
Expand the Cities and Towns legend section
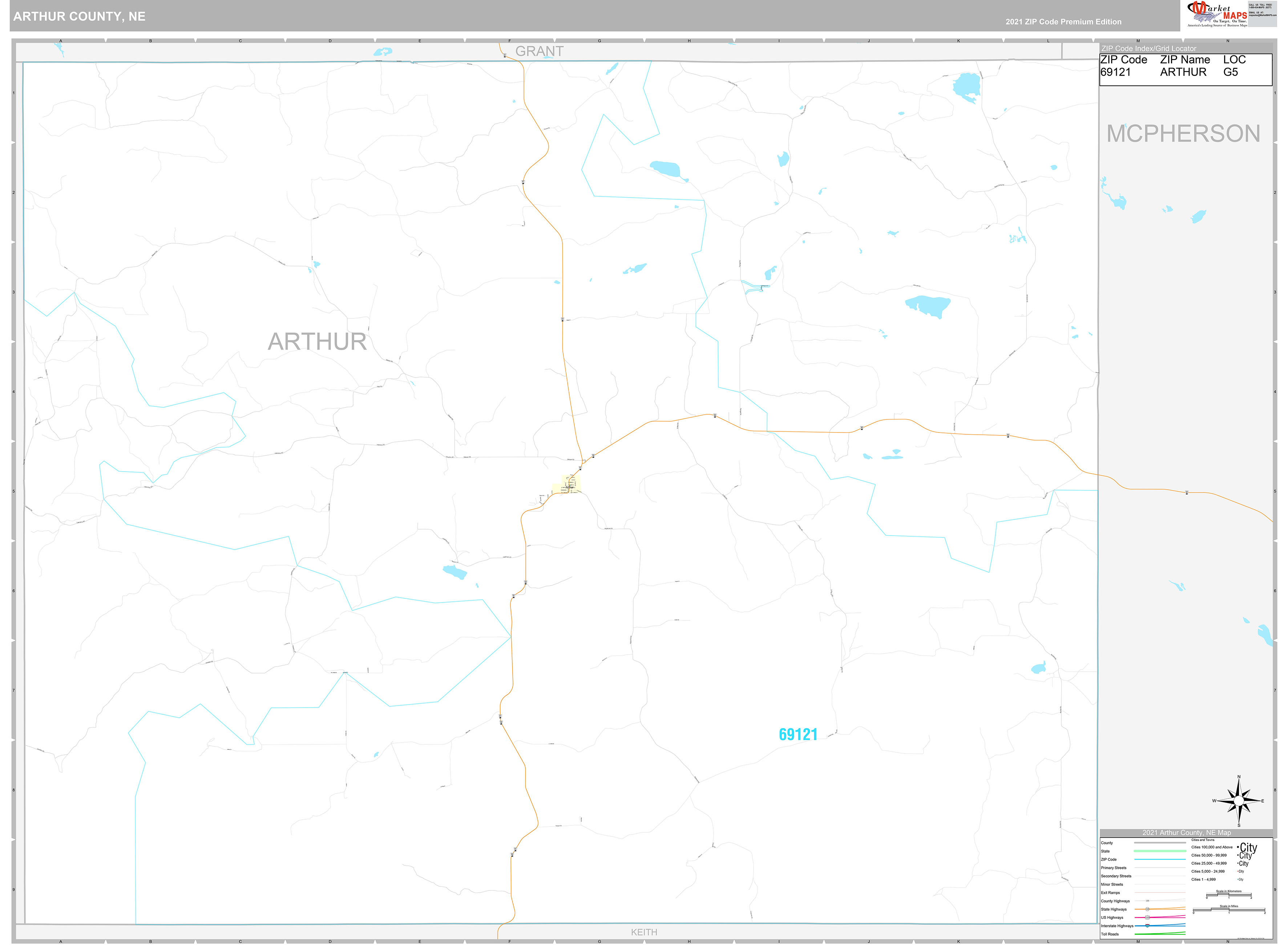1203,840
